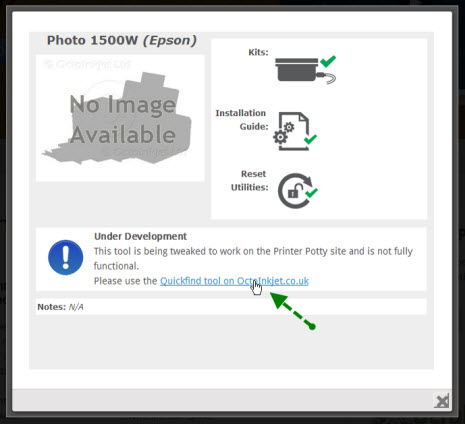Click the 'not fully functional' notice text
Viewport: 465px width, 424px height.
click(x=253, y=258)
